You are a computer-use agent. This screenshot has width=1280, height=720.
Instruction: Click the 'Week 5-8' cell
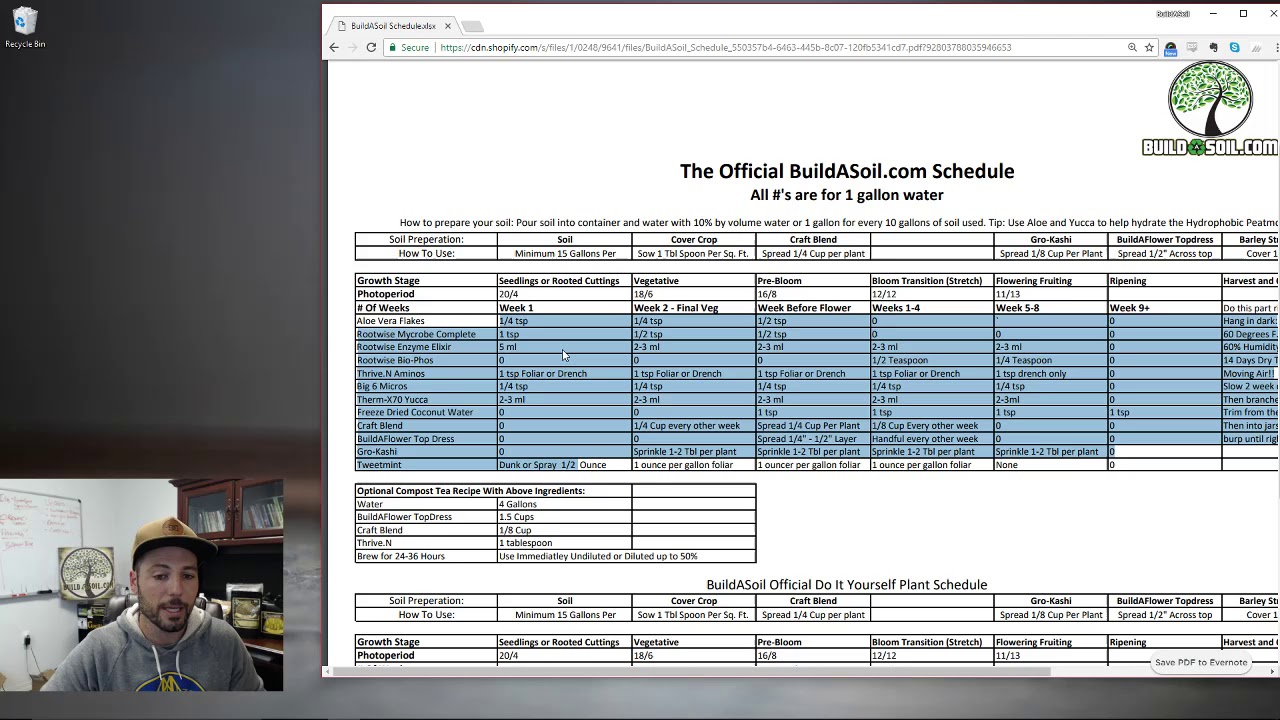[x=1050, y=308]
